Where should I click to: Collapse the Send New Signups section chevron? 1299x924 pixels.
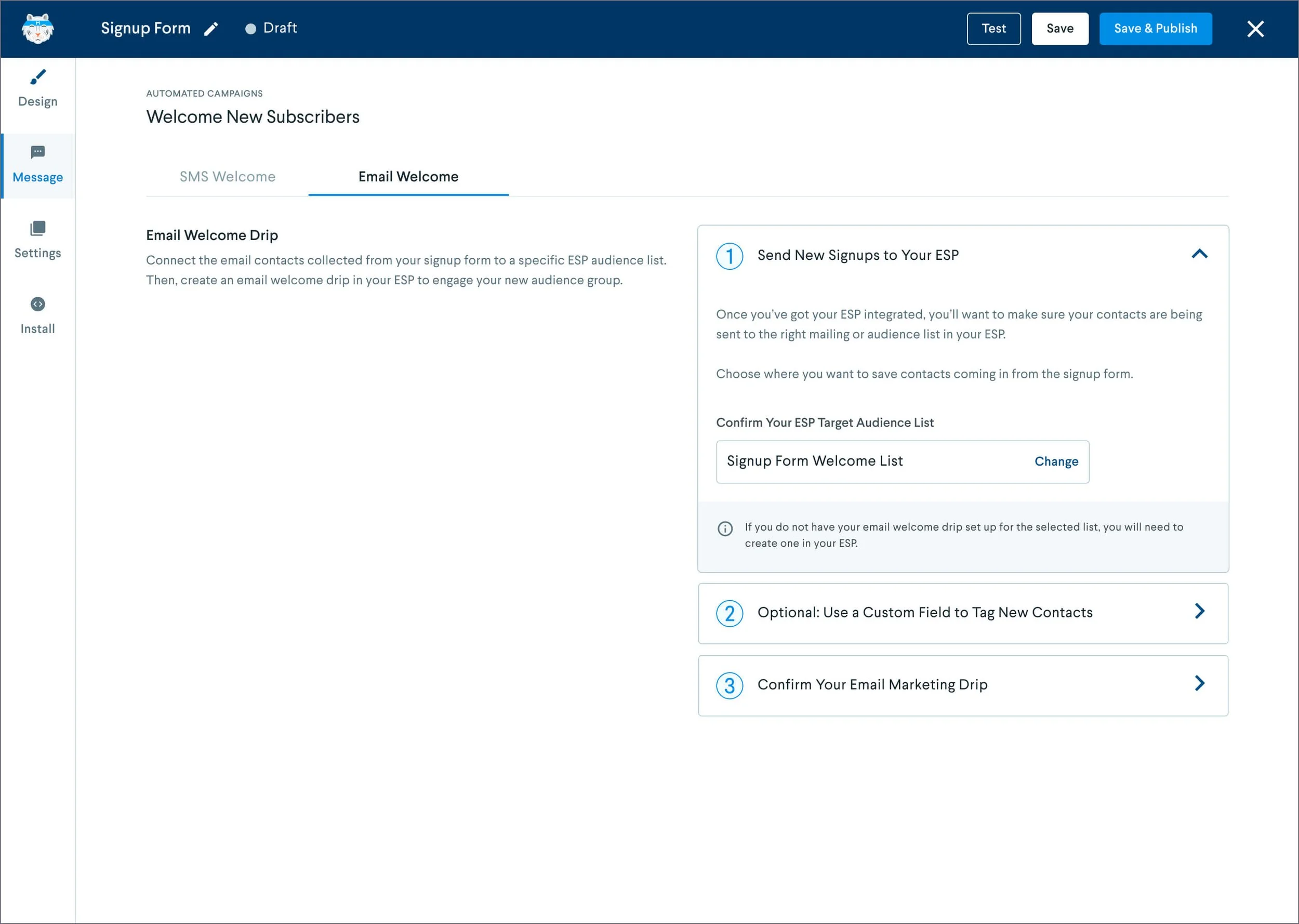[x=1199, y=254]
